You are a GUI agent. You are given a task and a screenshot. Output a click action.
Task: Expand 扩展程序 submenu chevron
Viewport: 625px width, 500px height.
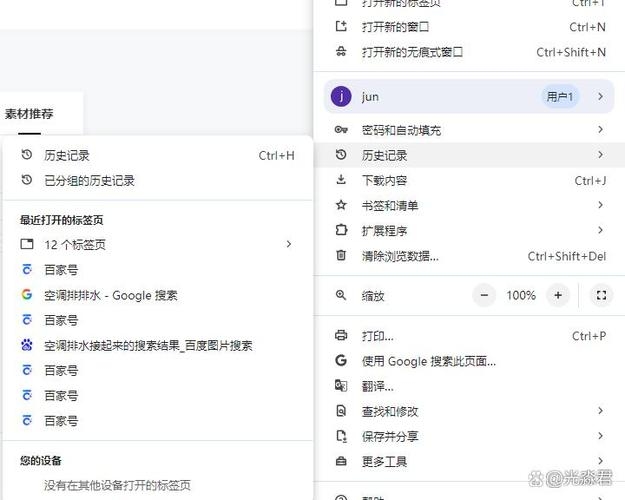click(x=600, y=230)
